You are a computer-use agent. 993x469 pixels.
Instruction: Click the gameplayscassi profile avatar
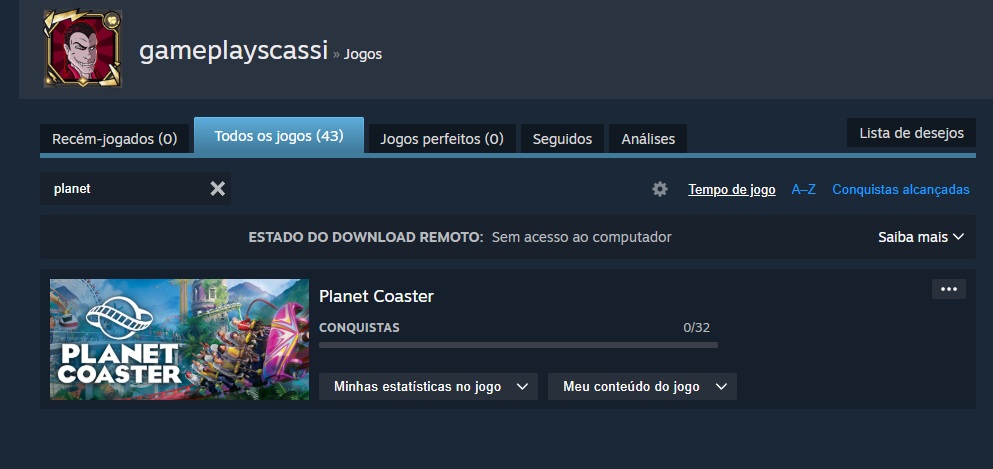pos(82,49)
